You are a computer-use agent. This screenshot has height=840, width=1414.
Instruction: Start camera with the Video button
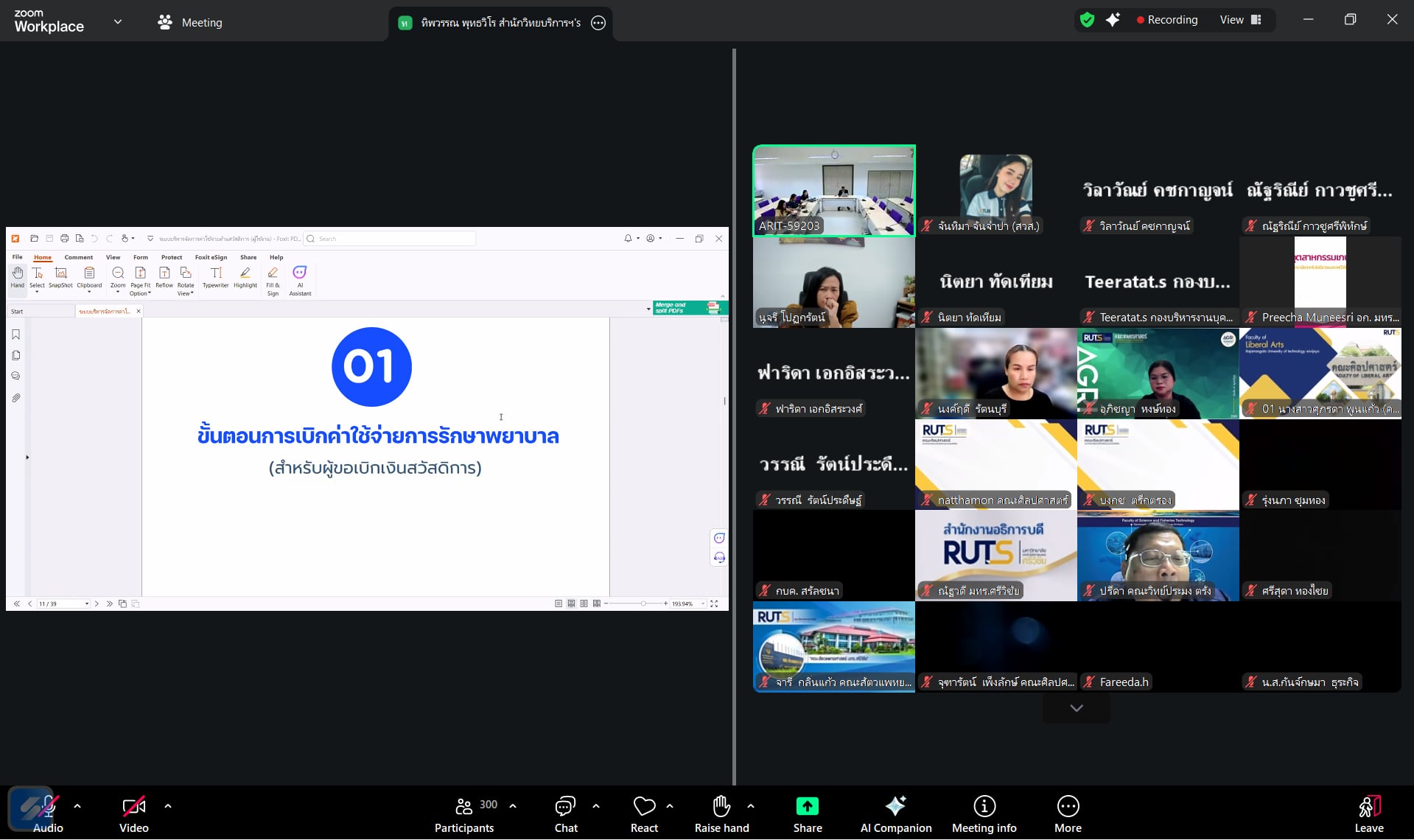tap(133, 813)
